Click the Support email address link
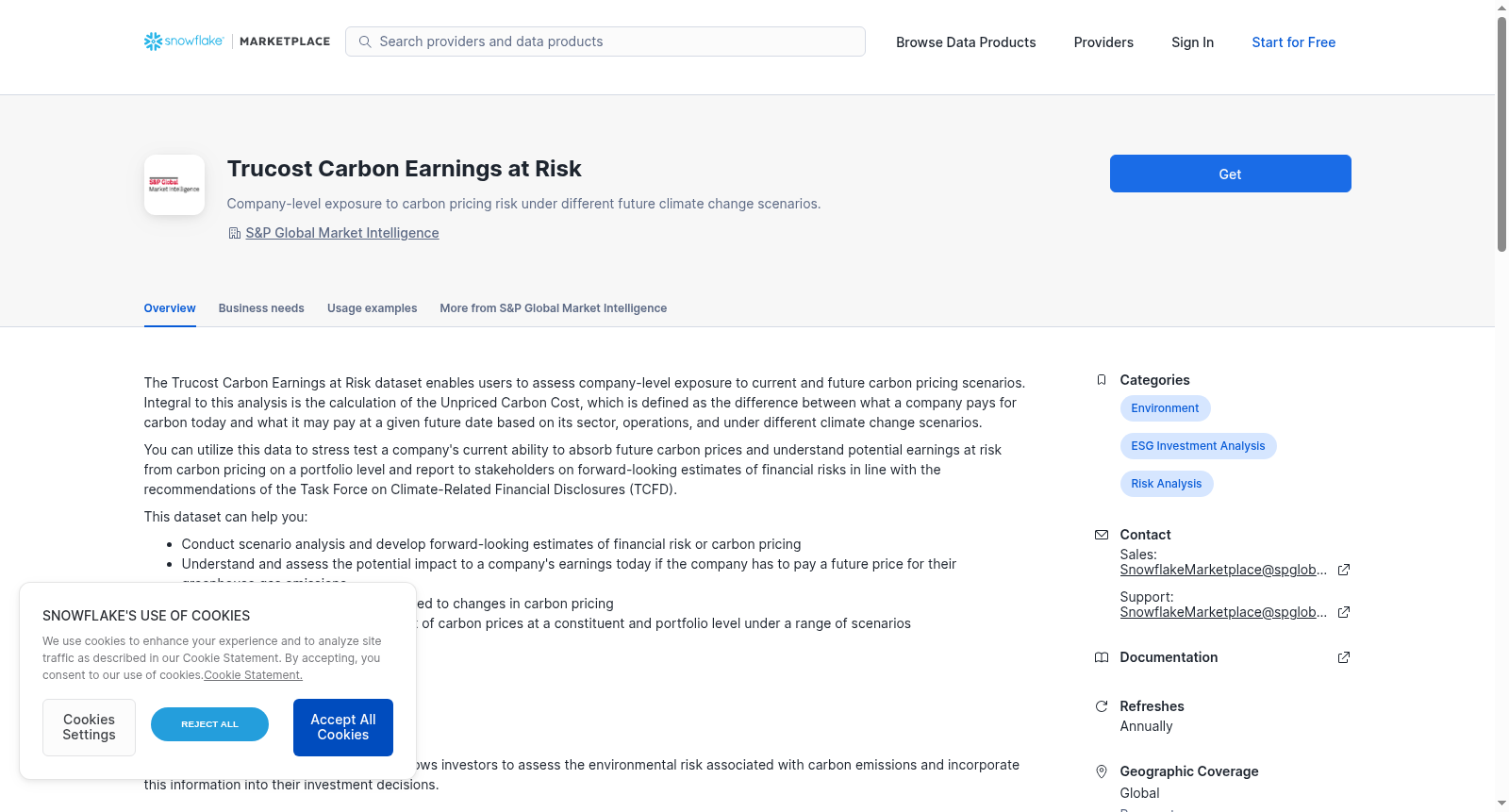Image resolution: width=1509 pixels, height=812 pixels. (x=1223, y=612)
